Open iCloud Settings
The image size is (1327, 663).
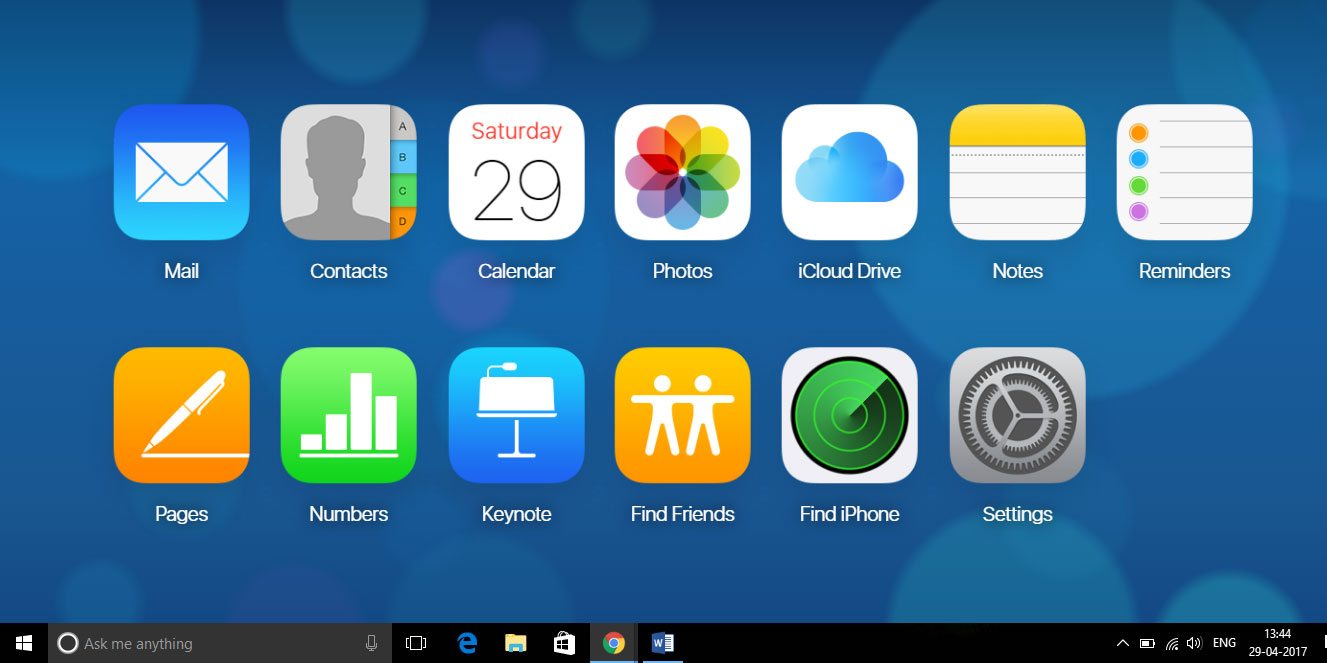pos(1017,415)
